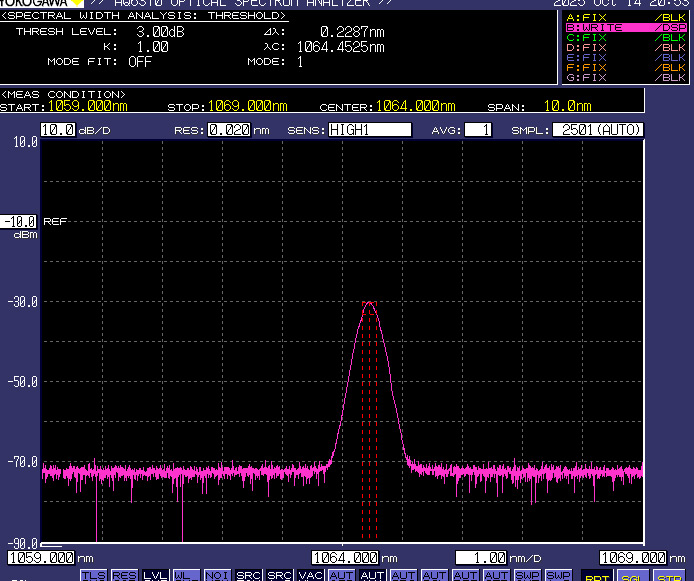Viewport: 694px width, 581px height.
Task: Open the SENS HIGH1 sensitivity field
Action: coord(370,130)
